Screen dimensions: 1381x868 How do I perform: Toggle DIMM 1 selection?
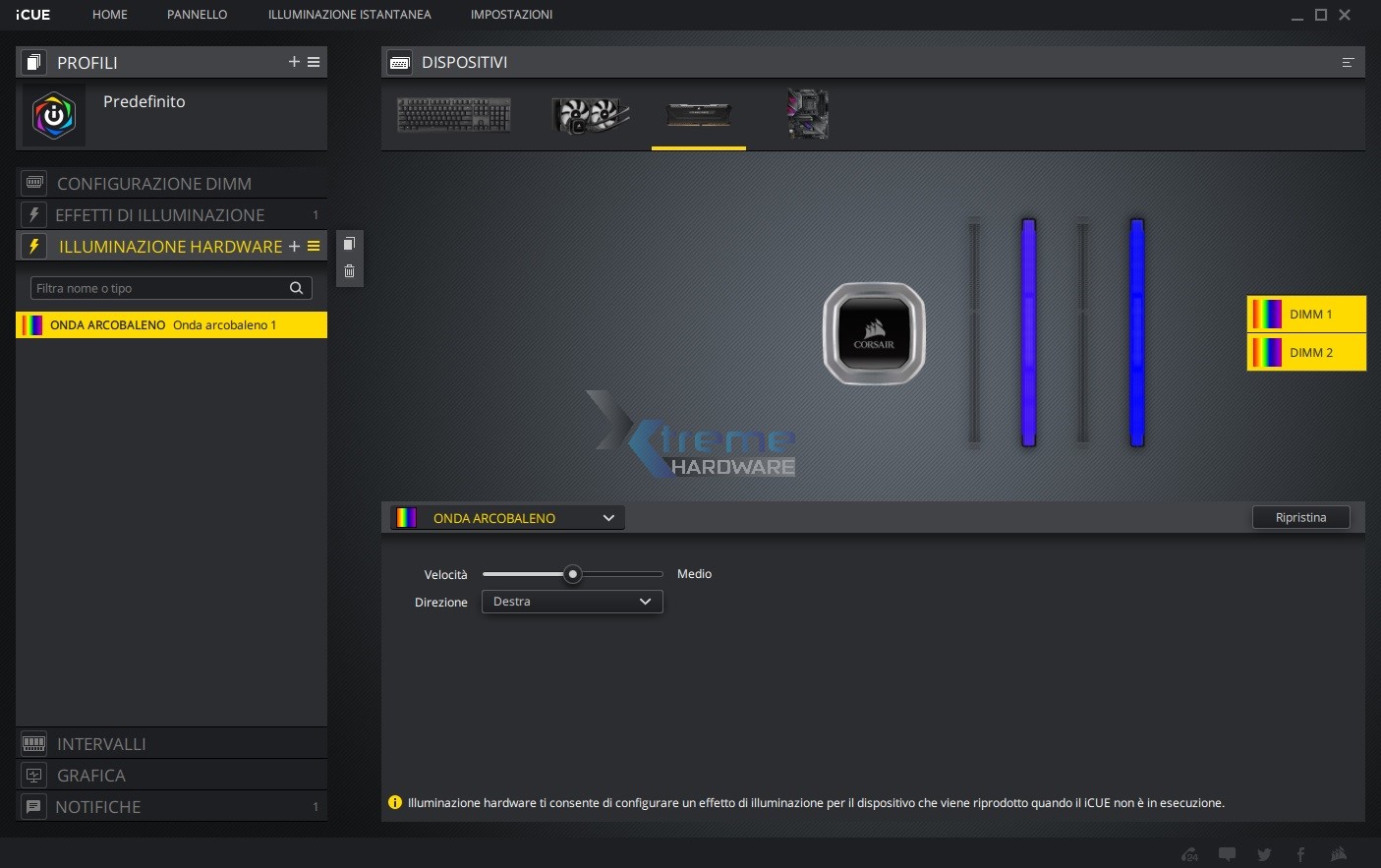pyautogui.click(x=1306, y=315)
